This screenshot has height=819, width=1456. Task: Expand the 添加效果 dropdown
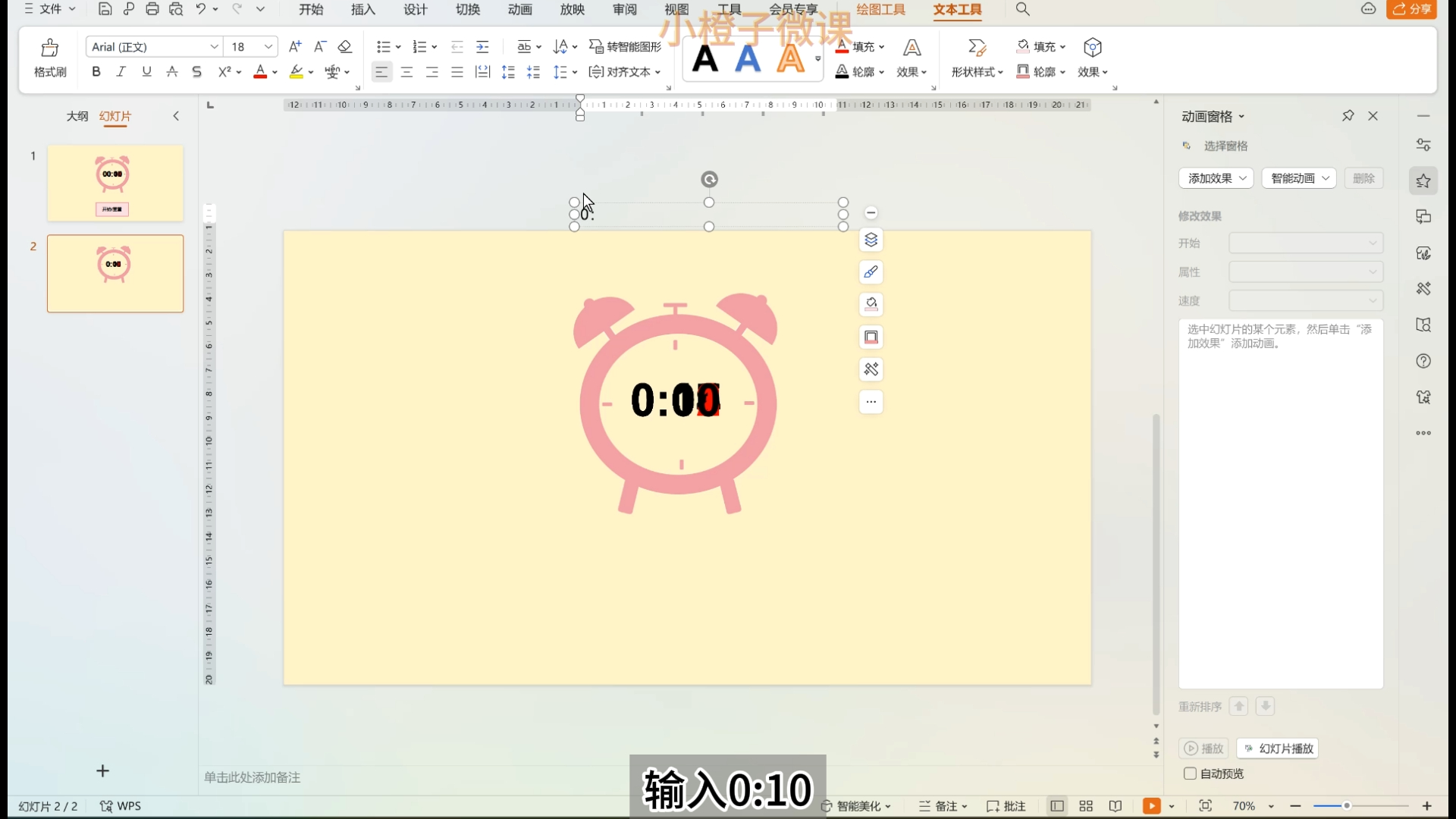coord(1216,178)
